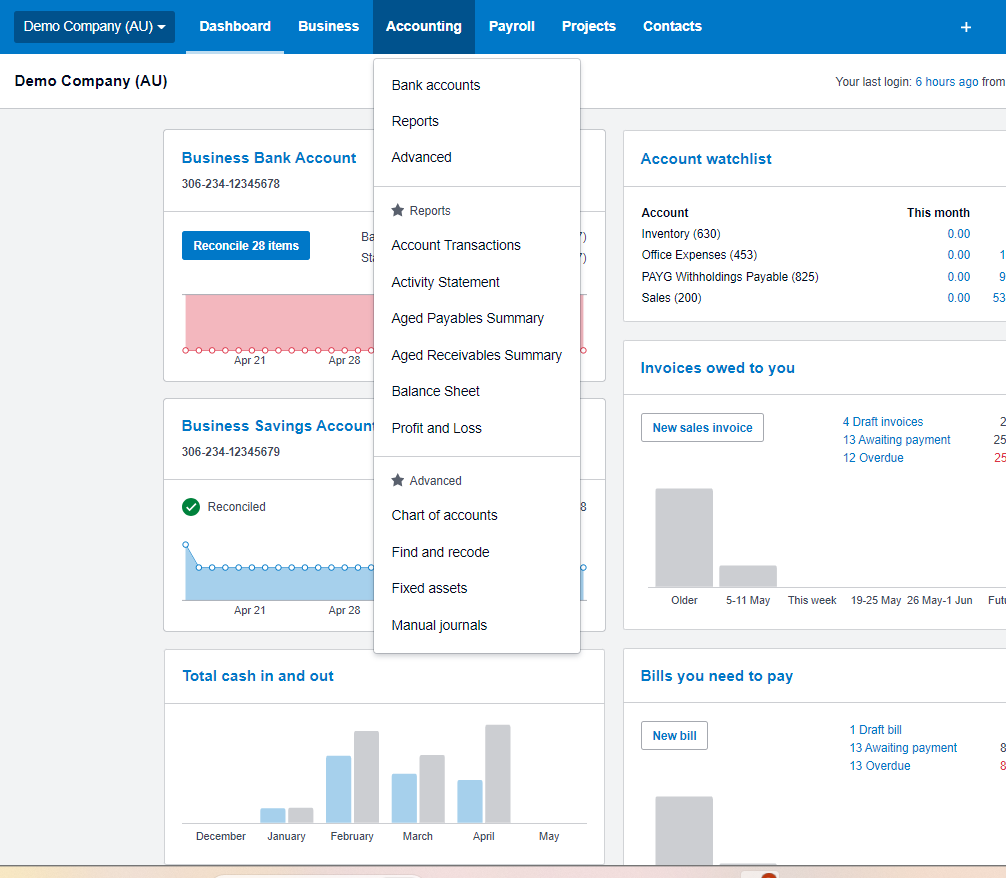Toggle the favorite star beside Advanced
The height and width of the screenshot is (878, 1006).
[x=396, y=480]
